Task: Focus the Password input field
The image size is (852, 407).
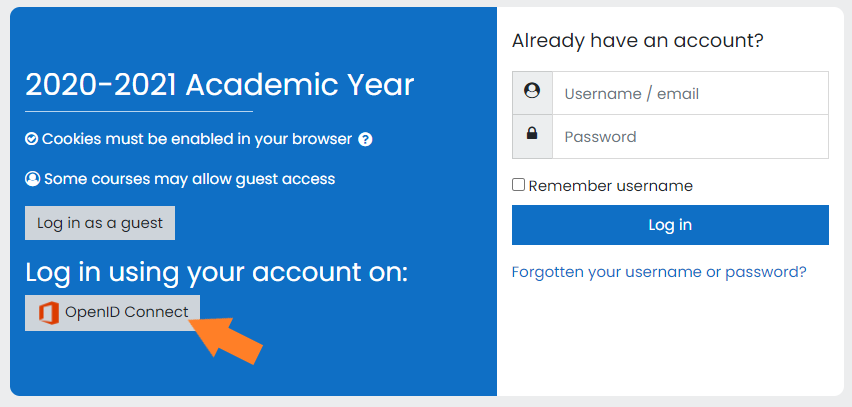Action: click(x=690, y=136)
